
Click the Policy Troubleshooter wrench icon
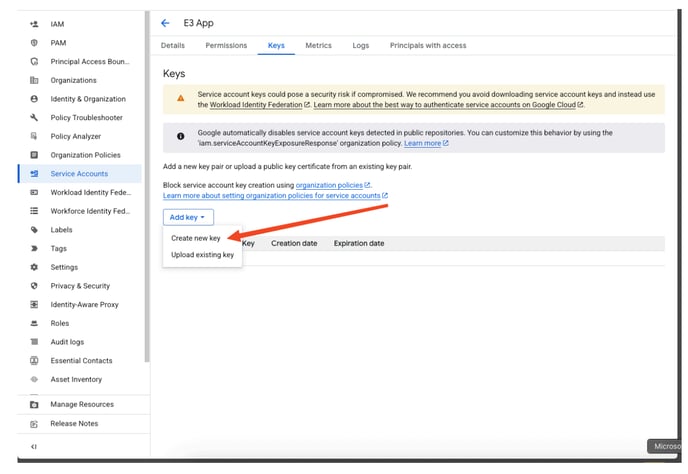tap(35, 118)
